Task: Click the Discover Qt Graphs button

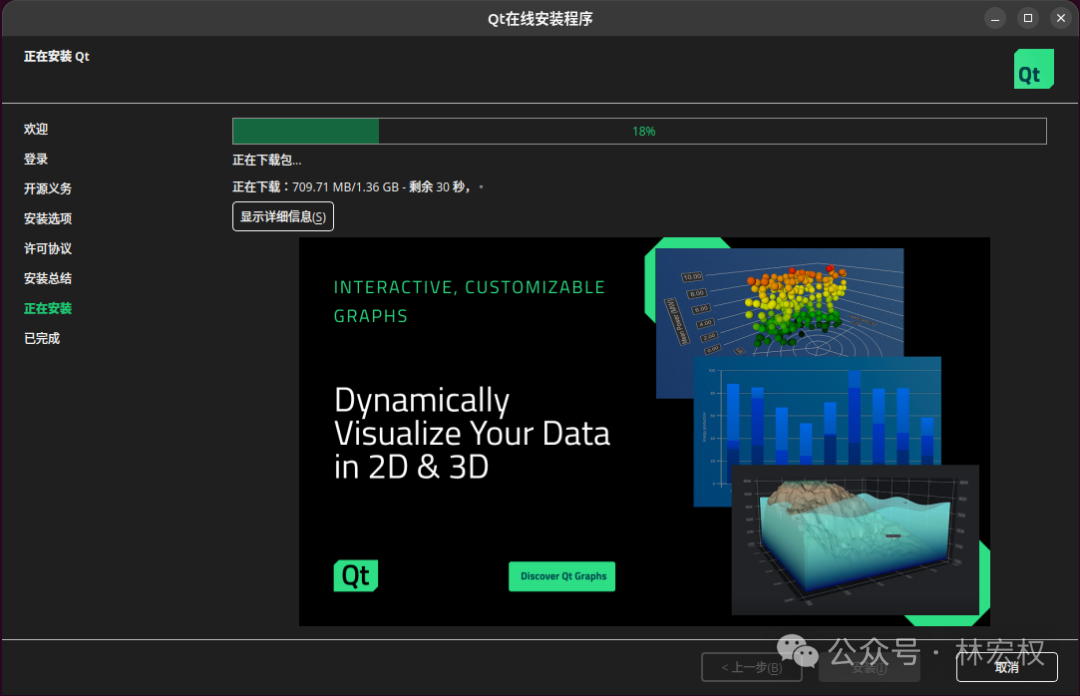Action: pos(562,576)
